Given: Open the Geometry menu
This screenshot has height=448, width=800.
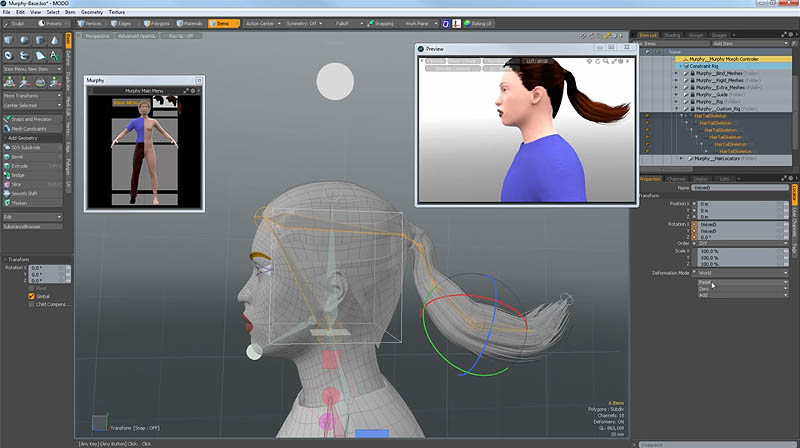Looking at the screenshot, I should (92, 12).
